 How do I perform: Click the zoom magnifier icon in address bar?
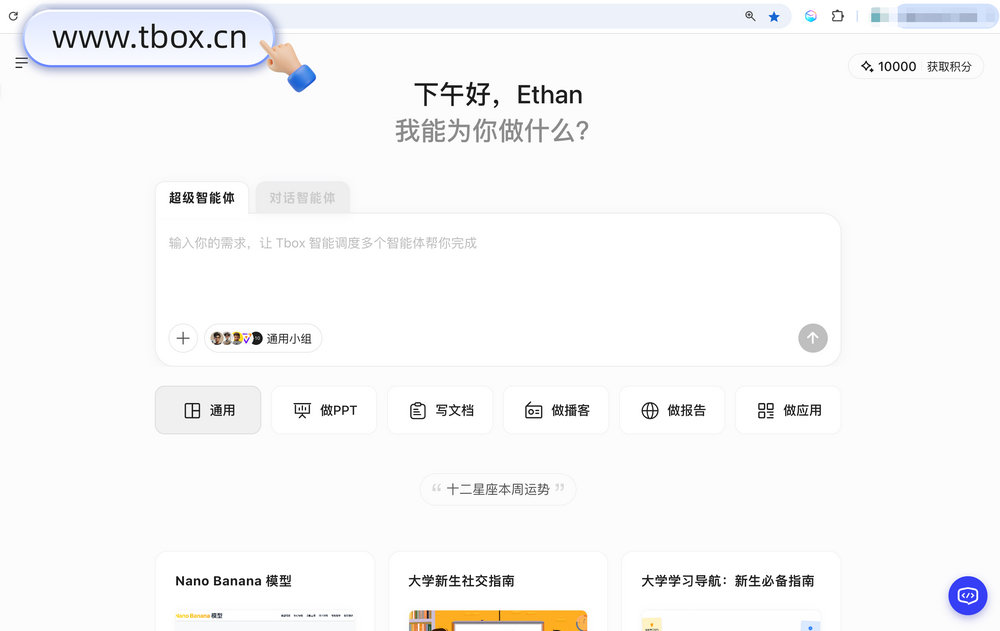tap(750, 16)
